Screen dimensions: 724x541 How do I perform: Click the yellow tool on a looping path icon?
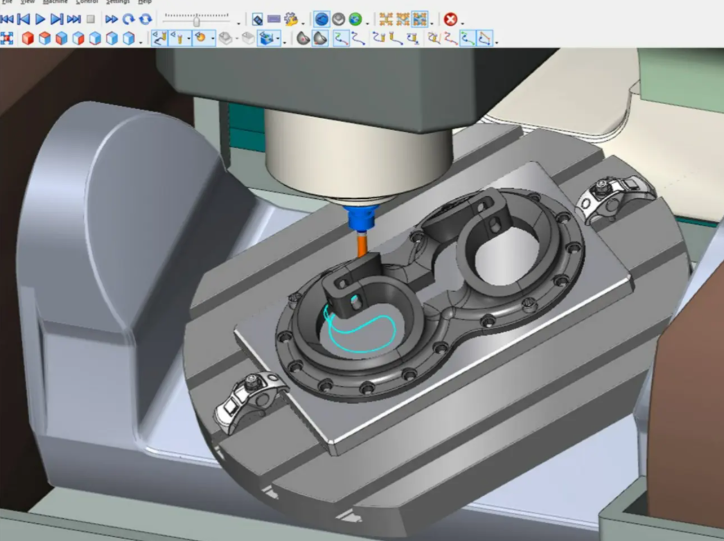pos(413,38)
